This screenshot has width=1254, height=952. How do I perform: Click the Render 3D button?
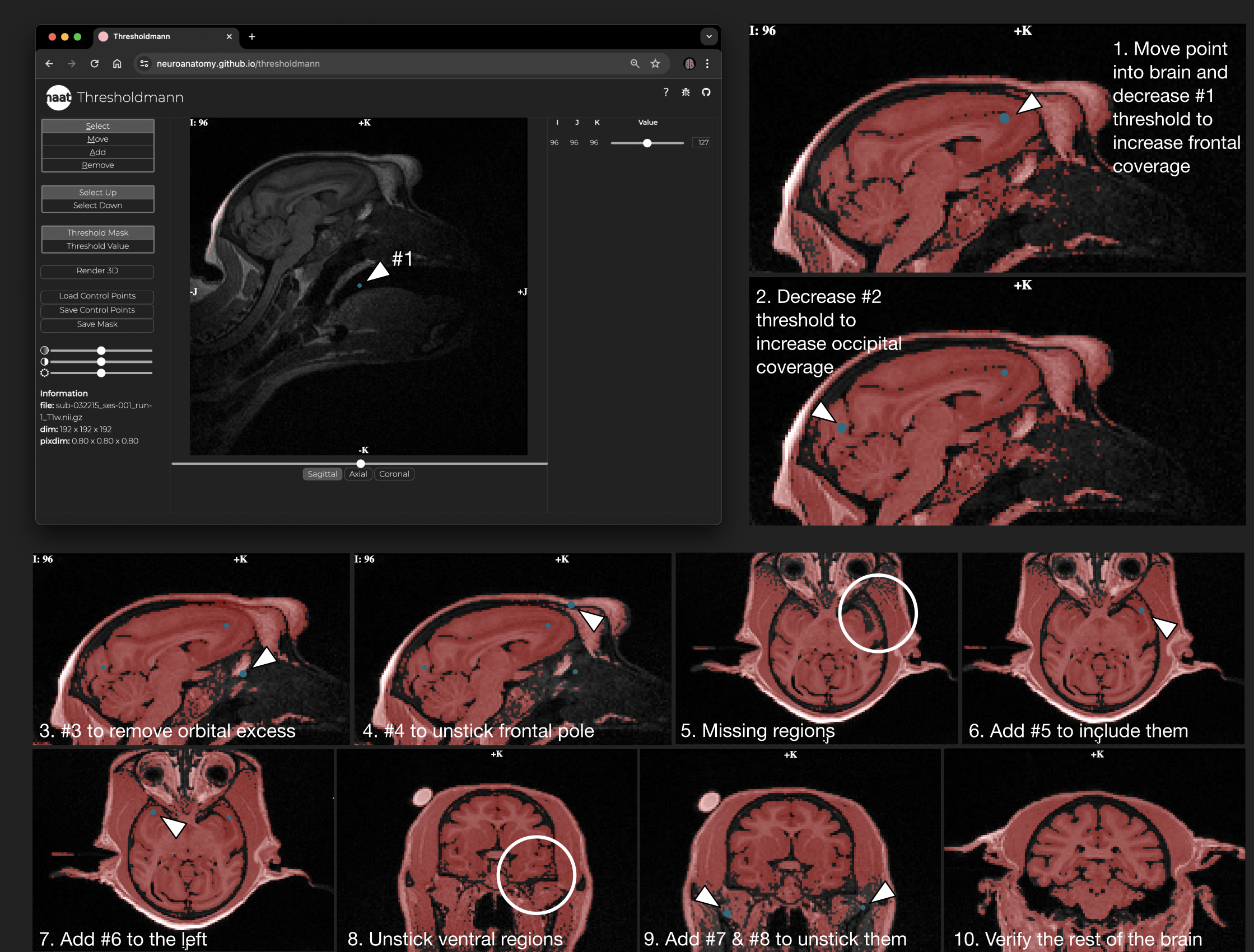coord(97,271)
